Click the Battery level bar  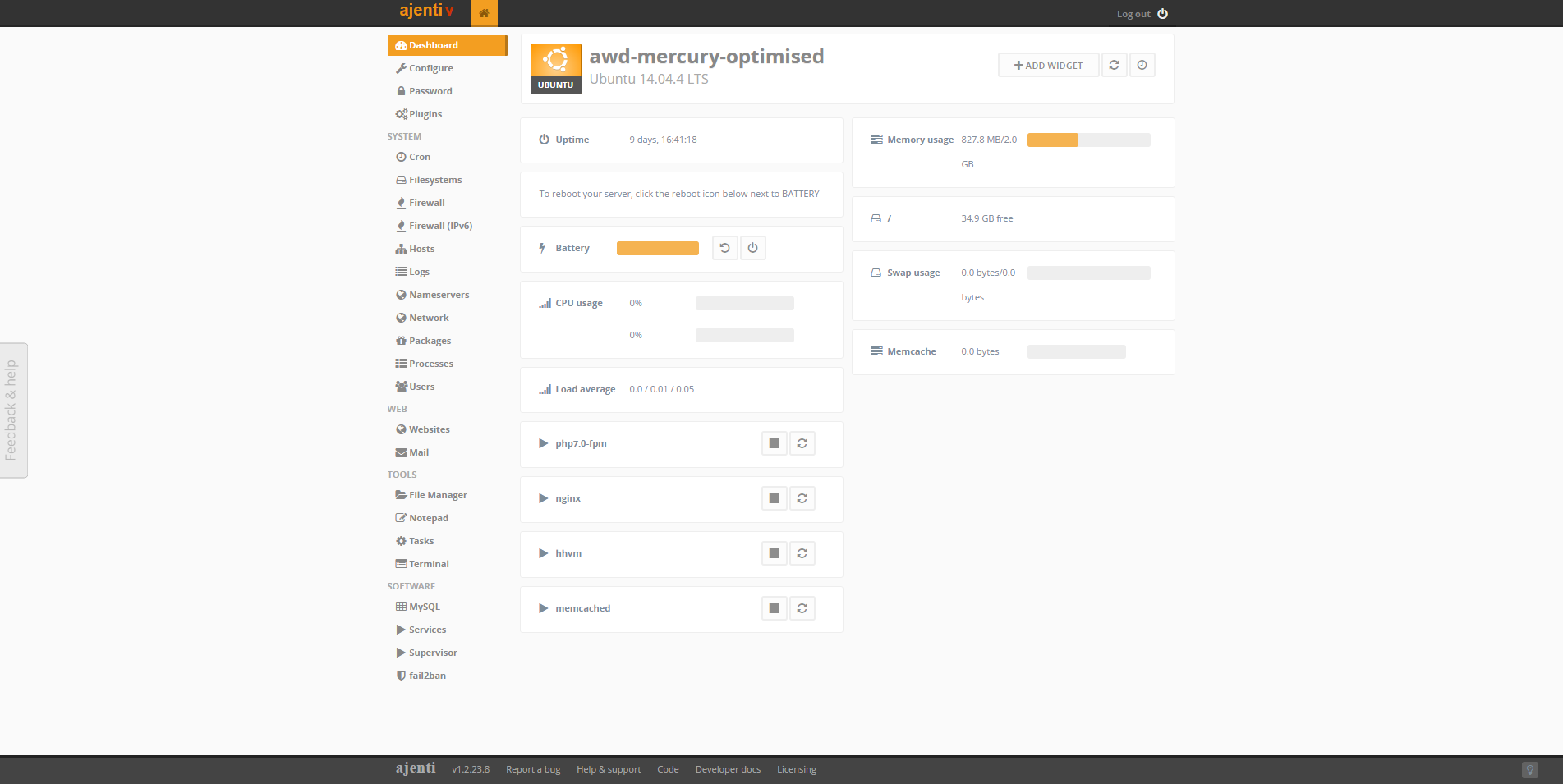(x=657, y=248)
